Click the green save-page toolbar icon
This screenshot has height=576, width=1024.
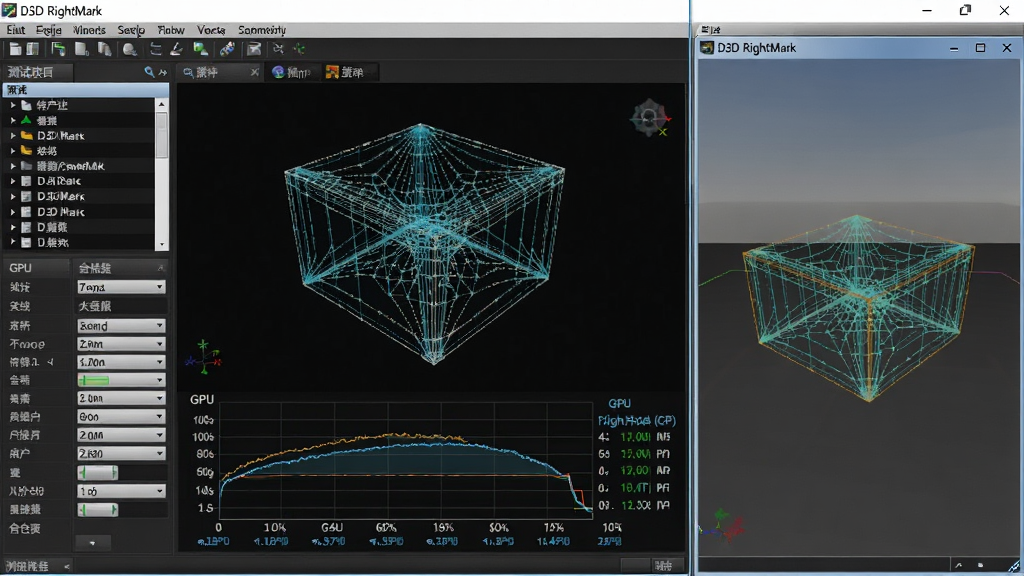(58, 49)
